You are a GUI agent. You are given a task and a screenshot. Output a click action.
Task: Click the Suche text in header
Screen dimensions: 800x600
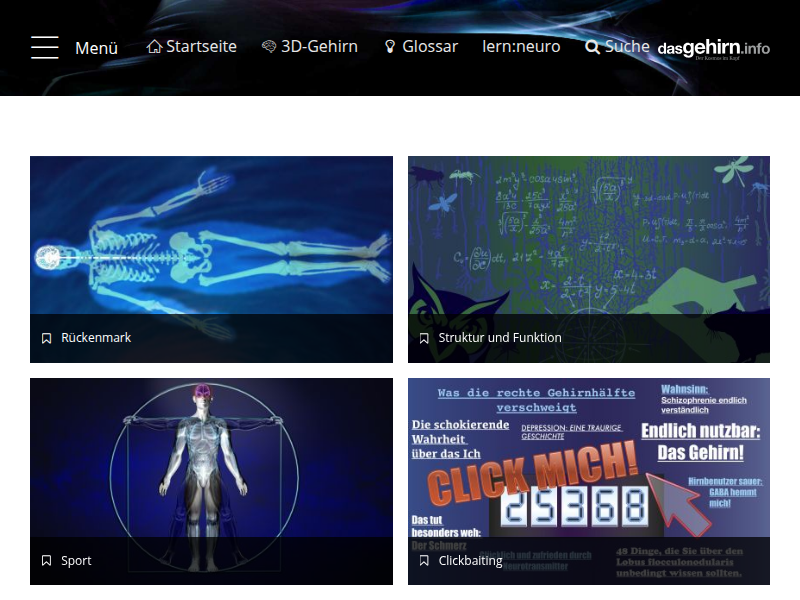pyautogui.click(x=627, y=47)
